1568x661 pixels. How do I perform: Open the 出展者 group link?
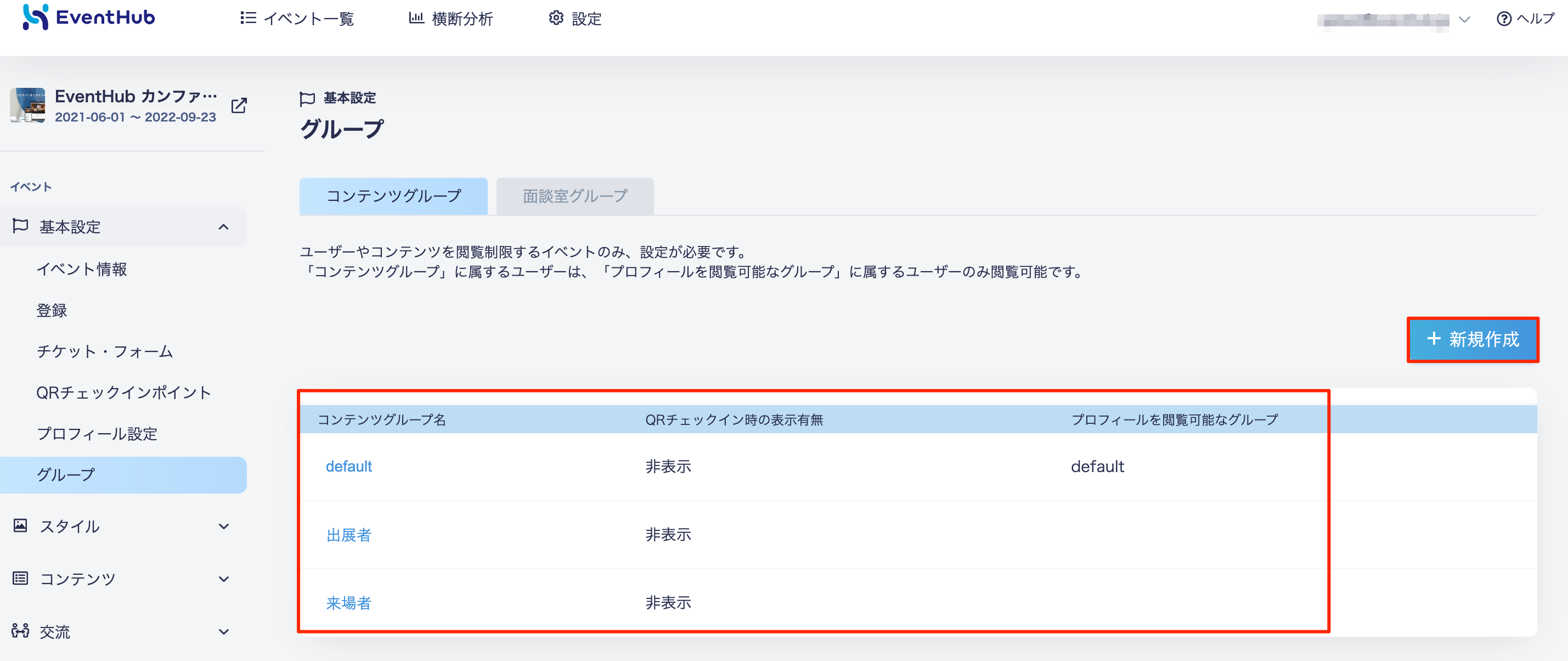pos(349,535)
